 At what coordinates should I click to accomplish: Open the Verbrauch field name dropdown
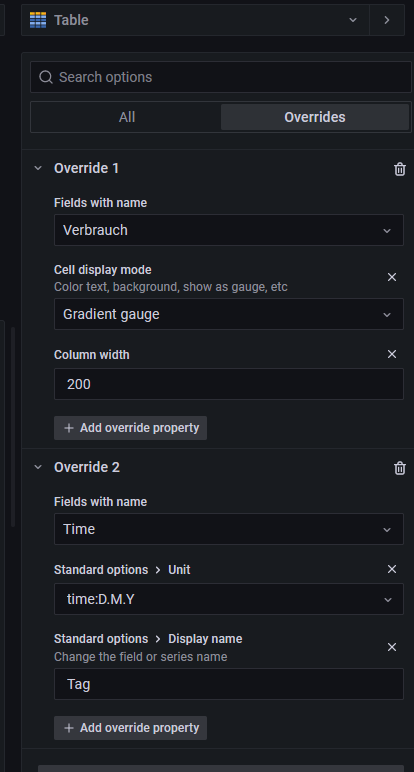[x=229, y=230]
